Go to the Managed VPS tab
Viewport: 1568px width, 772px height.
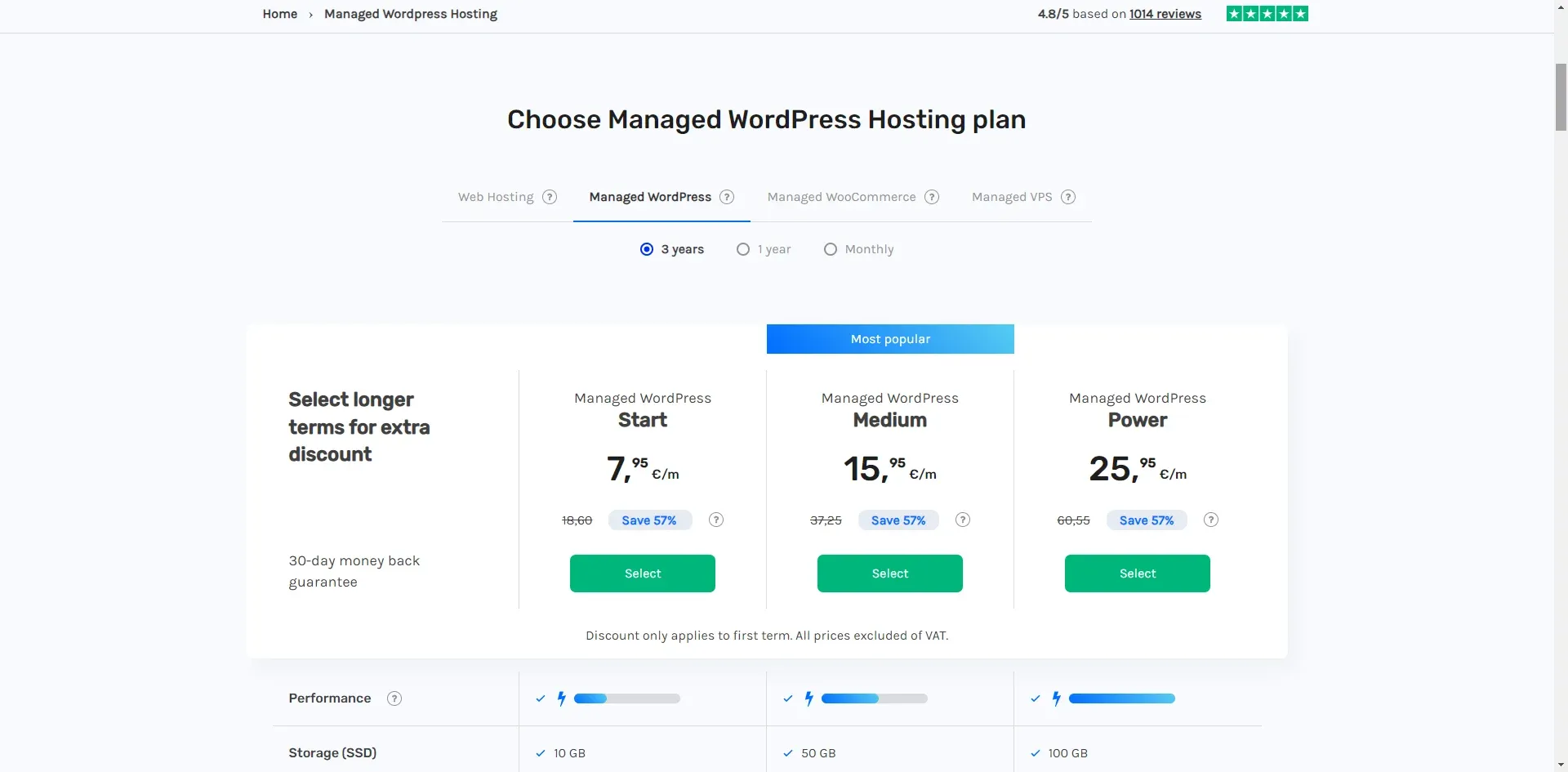coord(1012,197)
